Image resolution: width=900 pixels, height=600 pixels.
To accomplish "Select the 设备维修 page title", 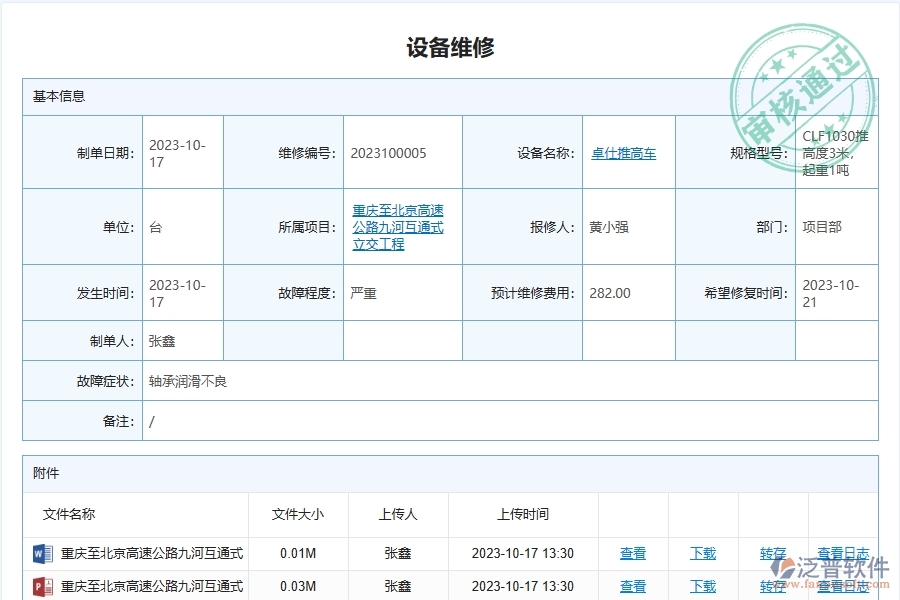I will 452,45.
